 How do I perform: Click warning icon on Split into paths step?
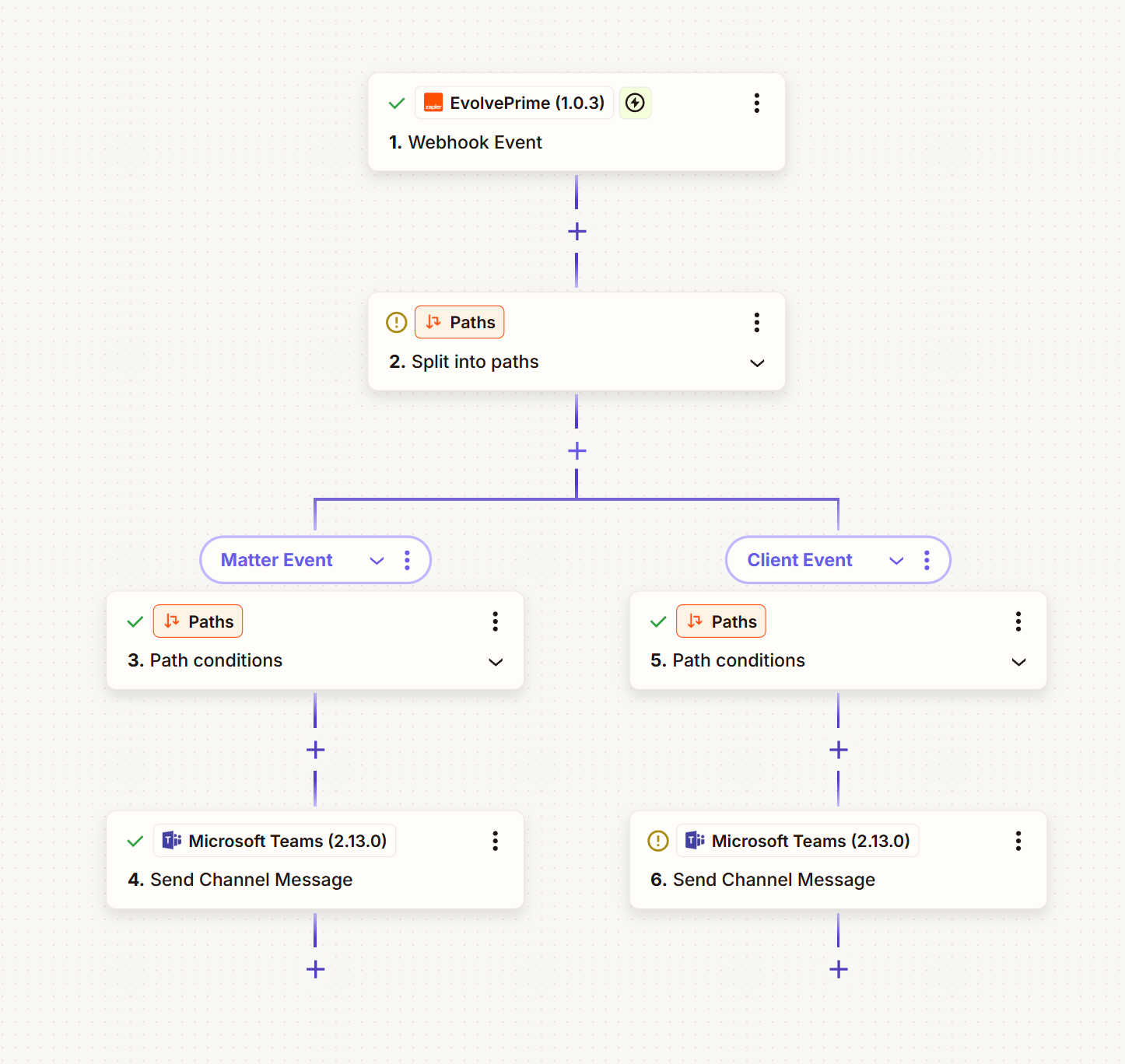click(397, 323)
